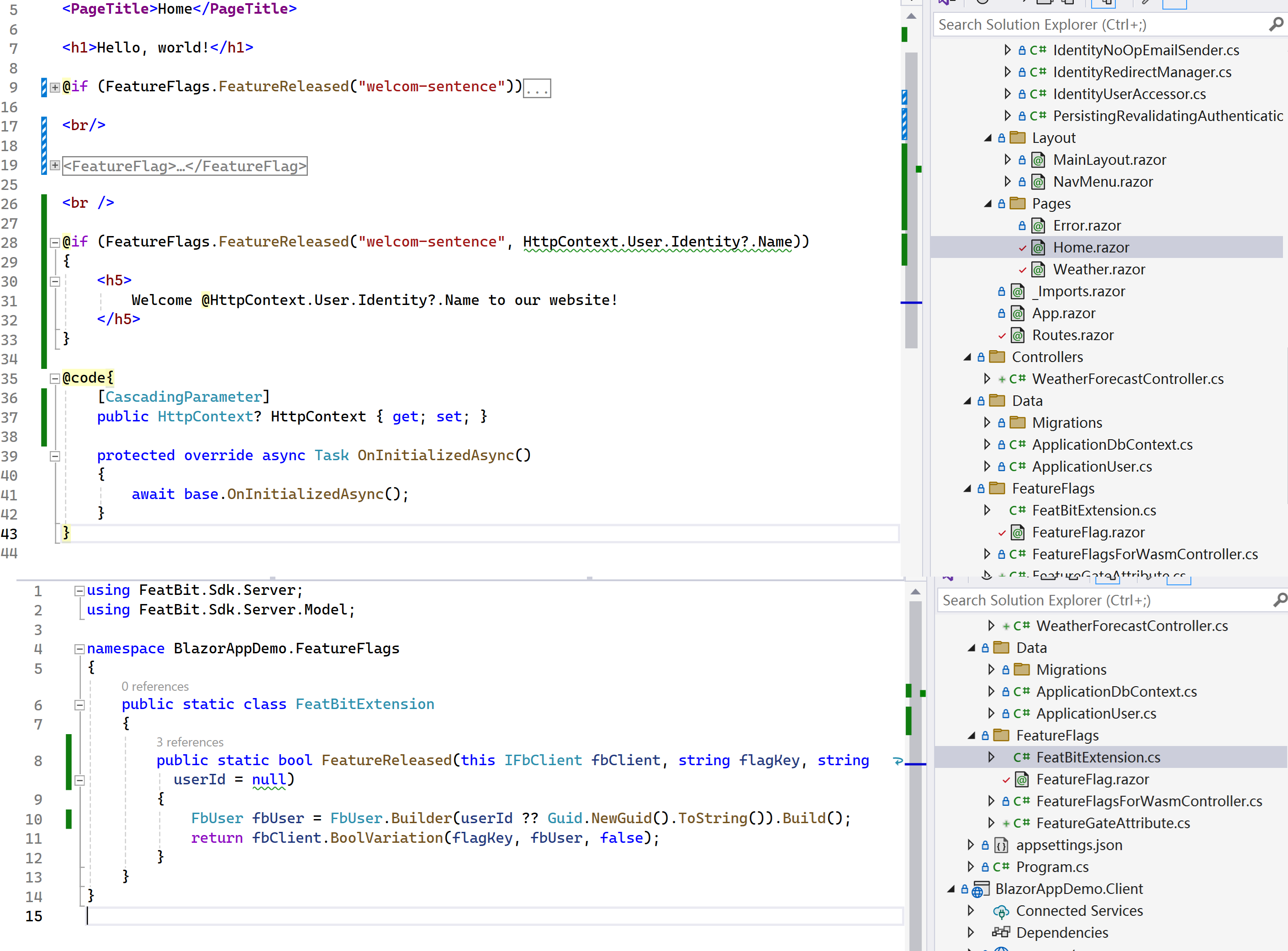
Task: Select BlazorAppDemo.Client project name
Action: click(x=1069, y=889)
